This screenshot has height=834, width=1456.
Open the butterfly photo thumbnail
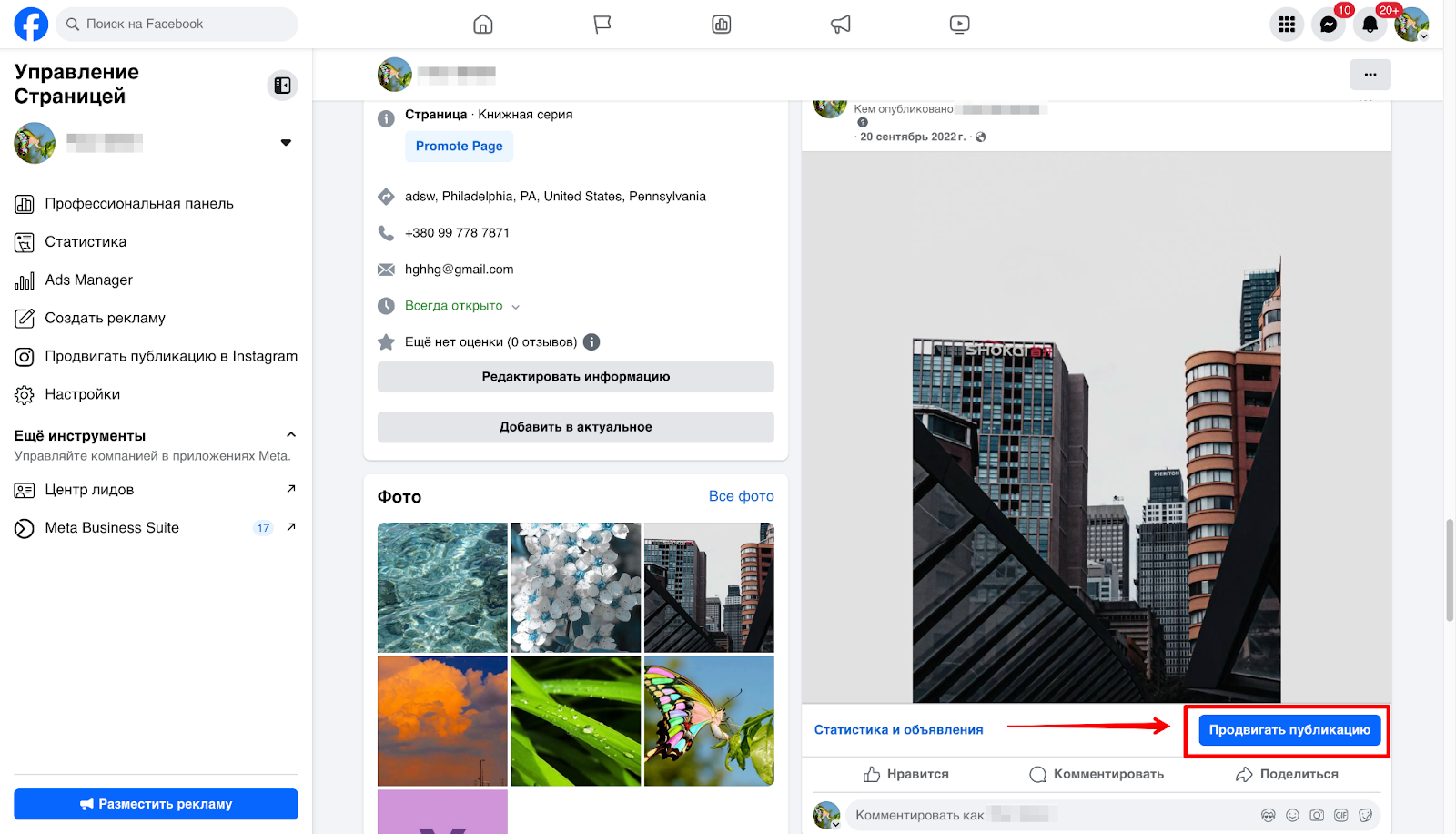point(709,721)
